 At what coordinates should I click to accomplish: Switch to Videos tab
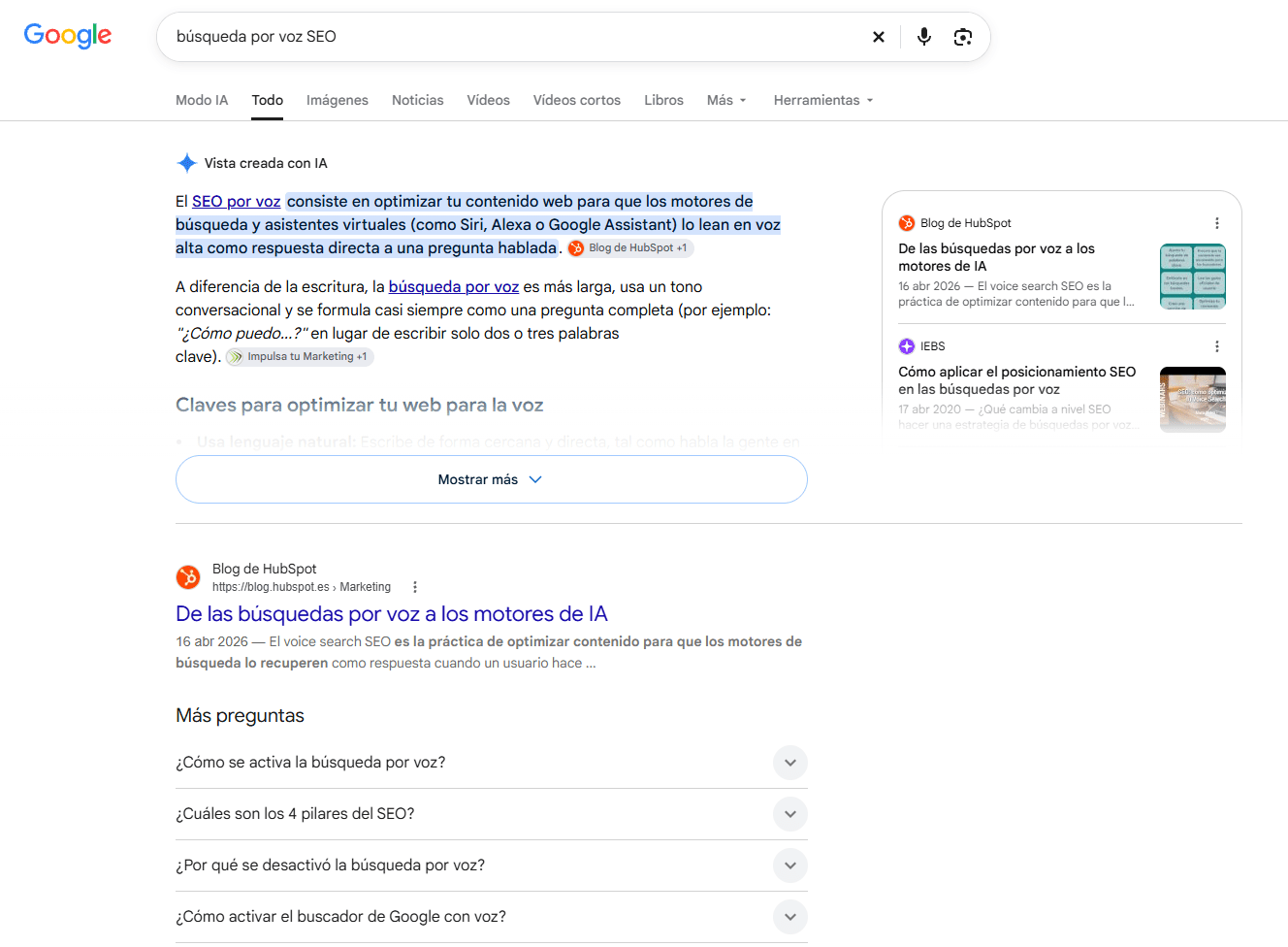pos(488,100)
